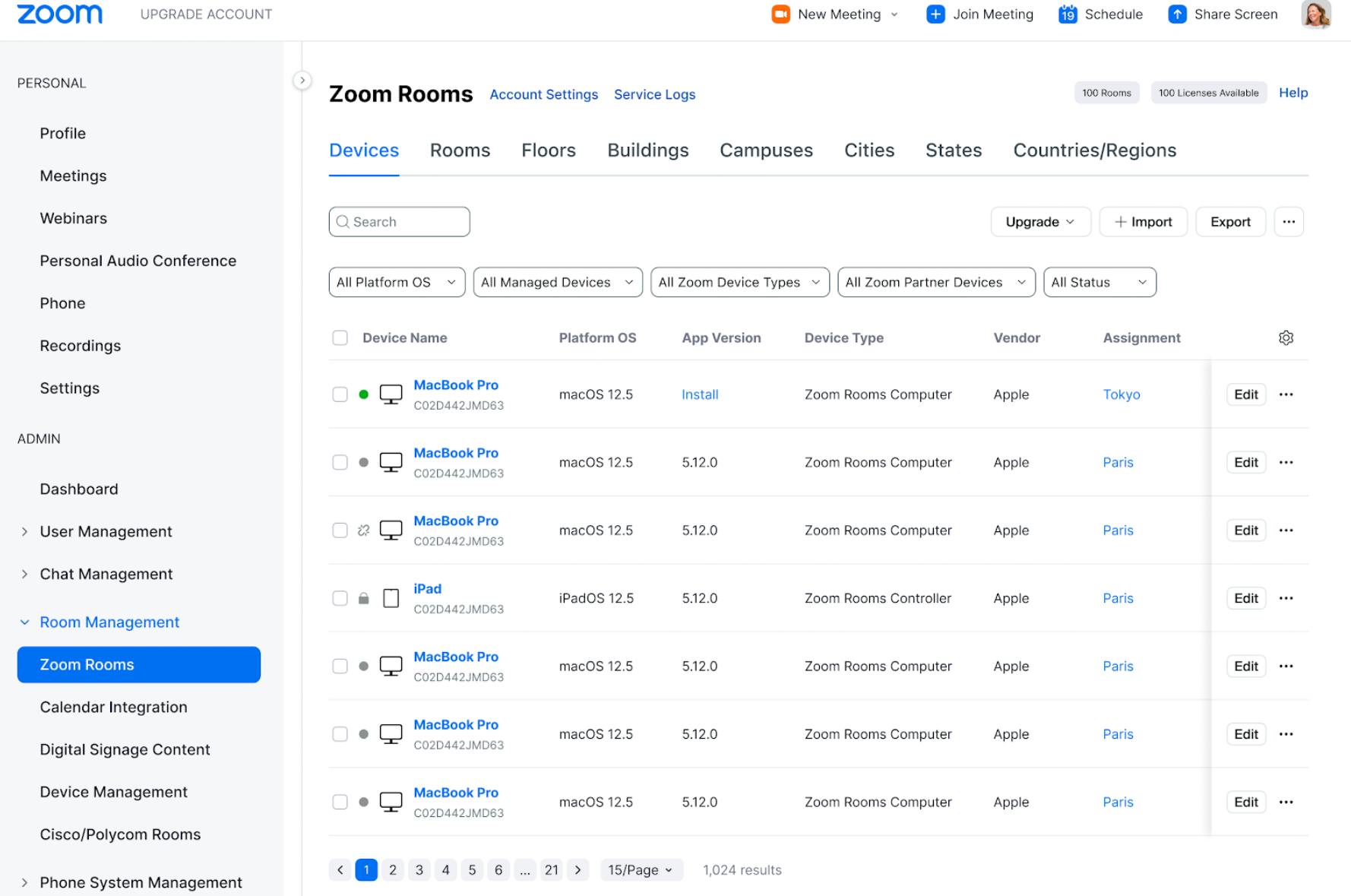1351x896 pixels.
Task: Go to the previous page arrow
Action: tap(340, 870)
